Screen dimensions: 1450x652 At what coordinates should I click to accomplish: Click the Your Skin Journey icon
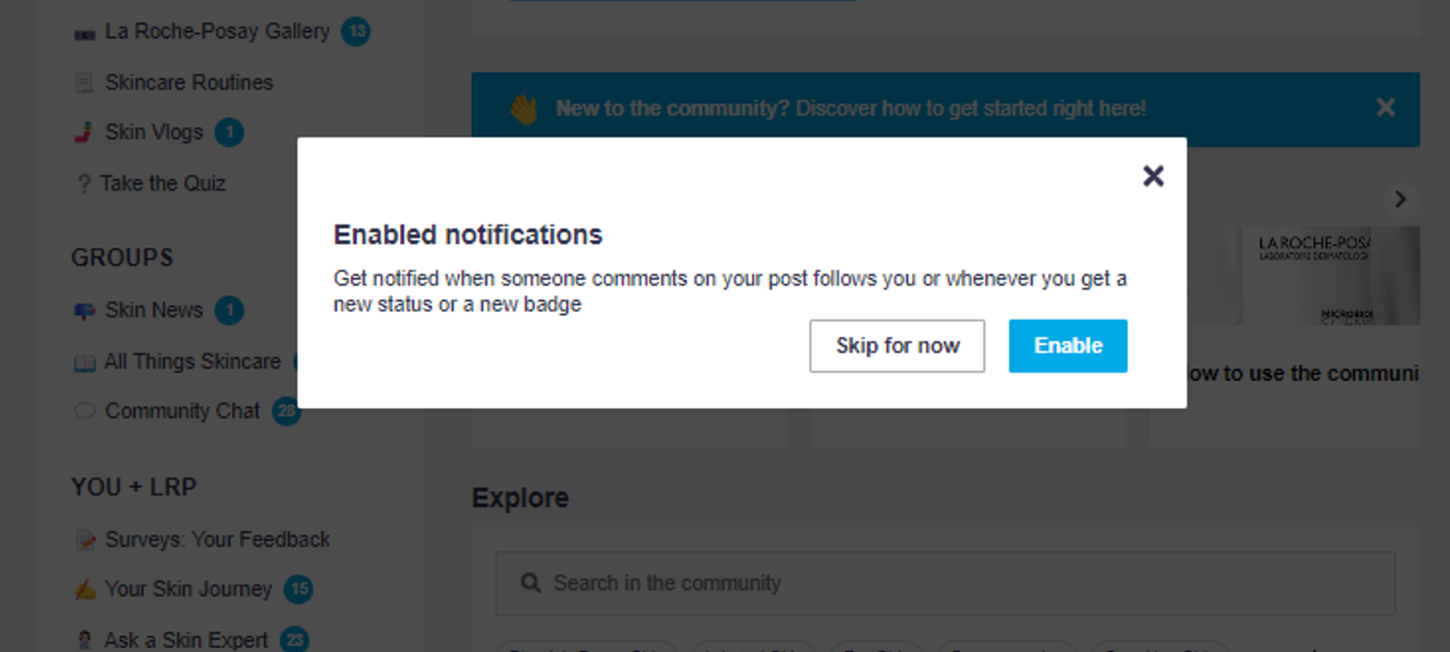[85, 590]
